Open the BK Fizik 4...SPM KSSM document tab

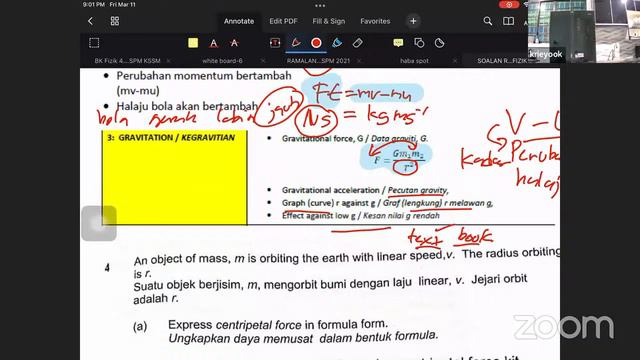127,61
